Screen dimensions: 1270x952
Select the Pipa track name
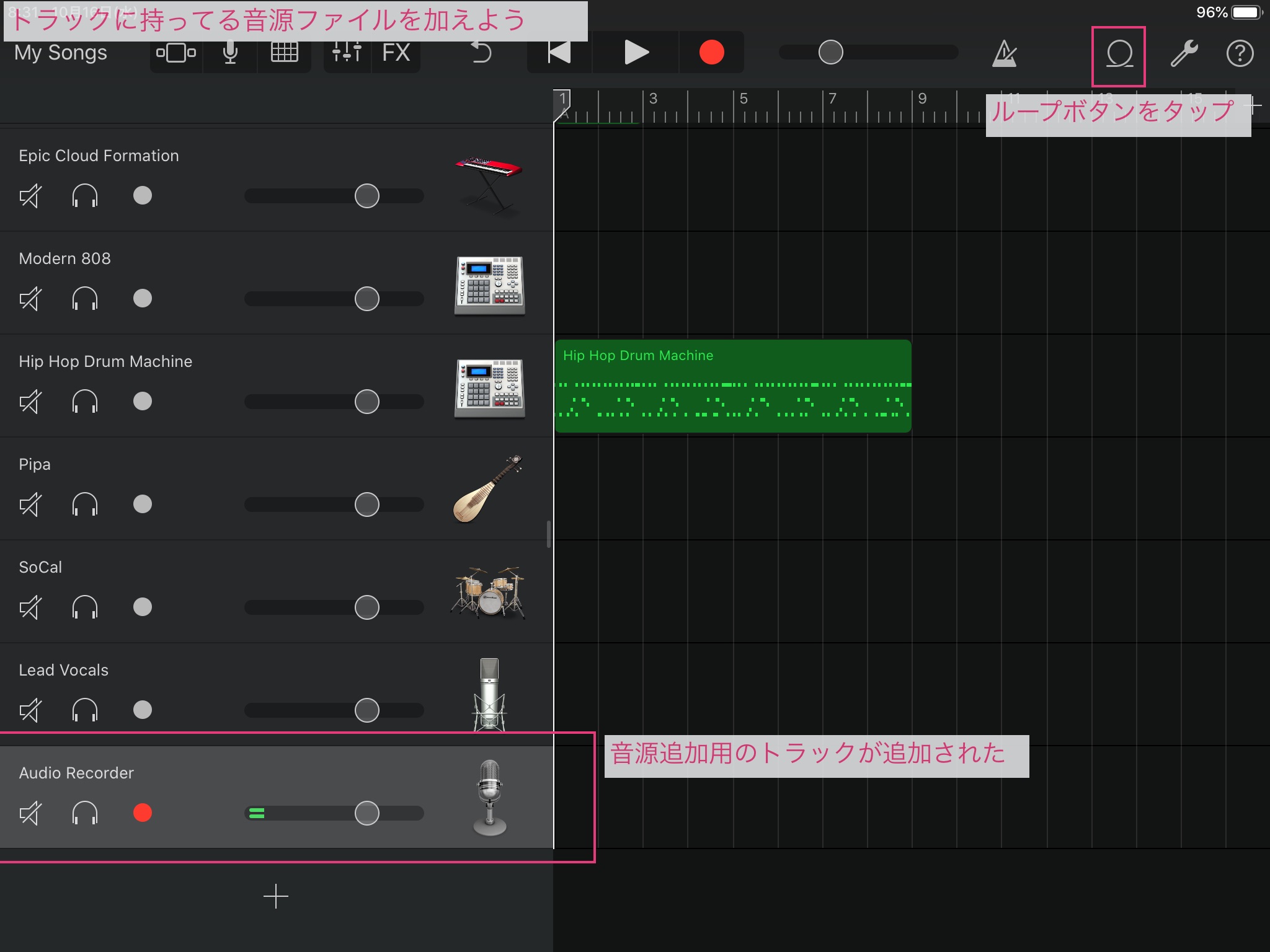click(x=35, y=464)
